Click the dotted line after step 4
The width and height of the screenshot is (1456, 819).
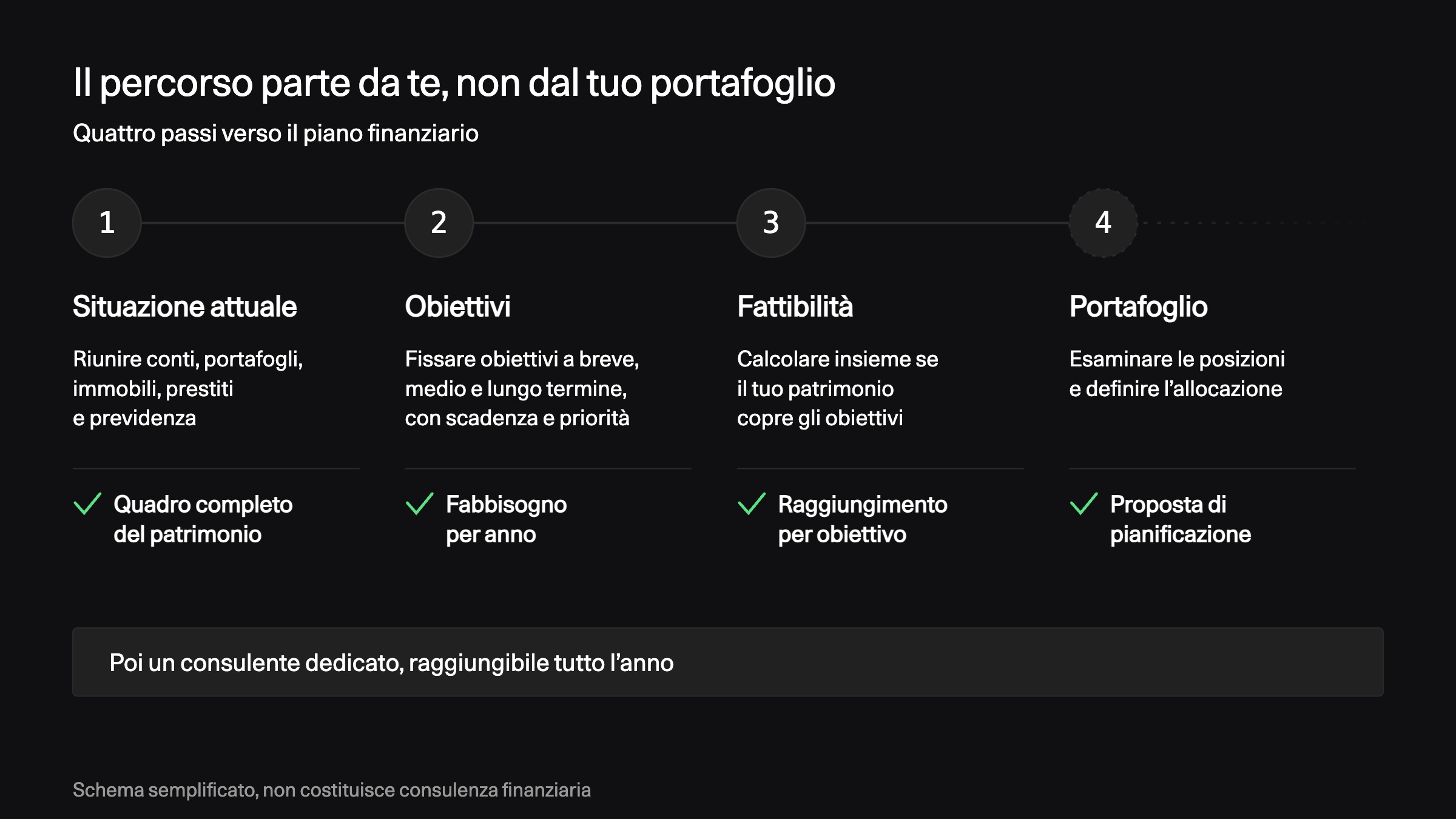coord(1247,223)
